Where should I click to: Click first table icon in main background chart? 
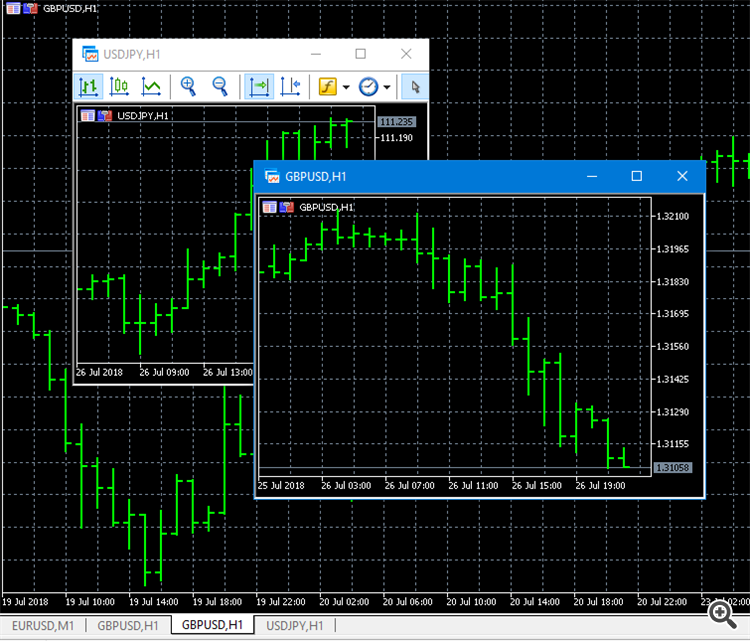pyautogui.click(x=13, y=8)
